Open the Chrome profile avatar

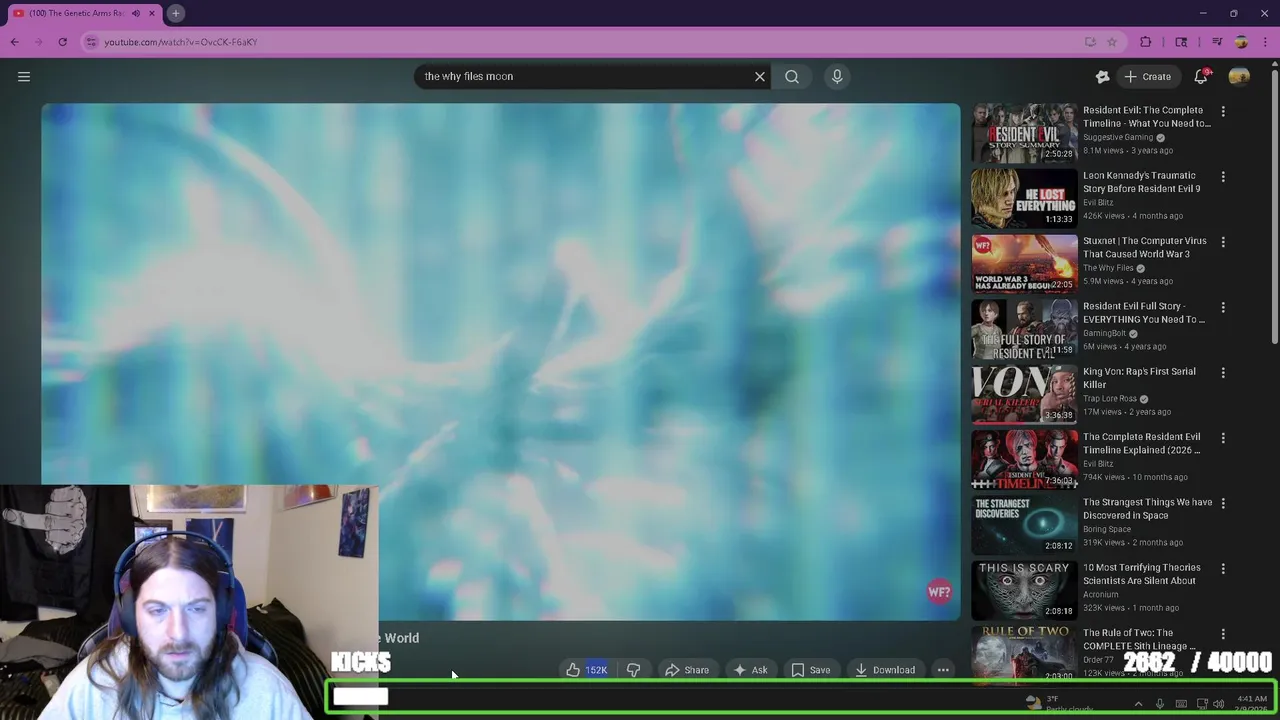click(1241, 42)
